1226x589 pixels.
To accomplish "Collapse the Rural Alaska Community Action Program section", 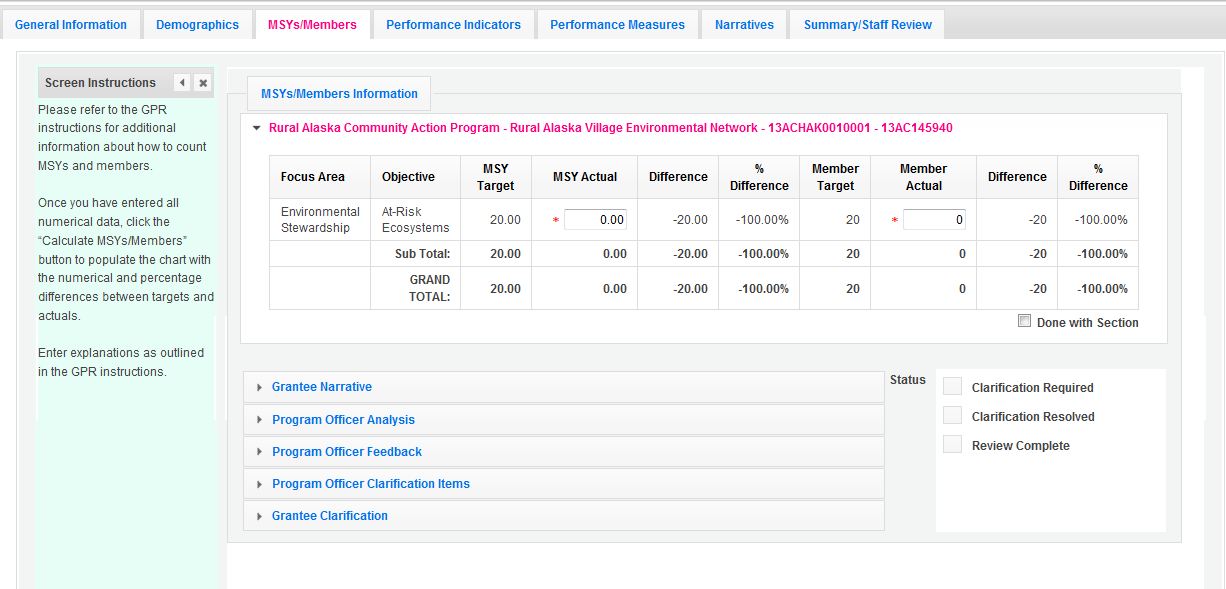I will [x=257, y=128].
